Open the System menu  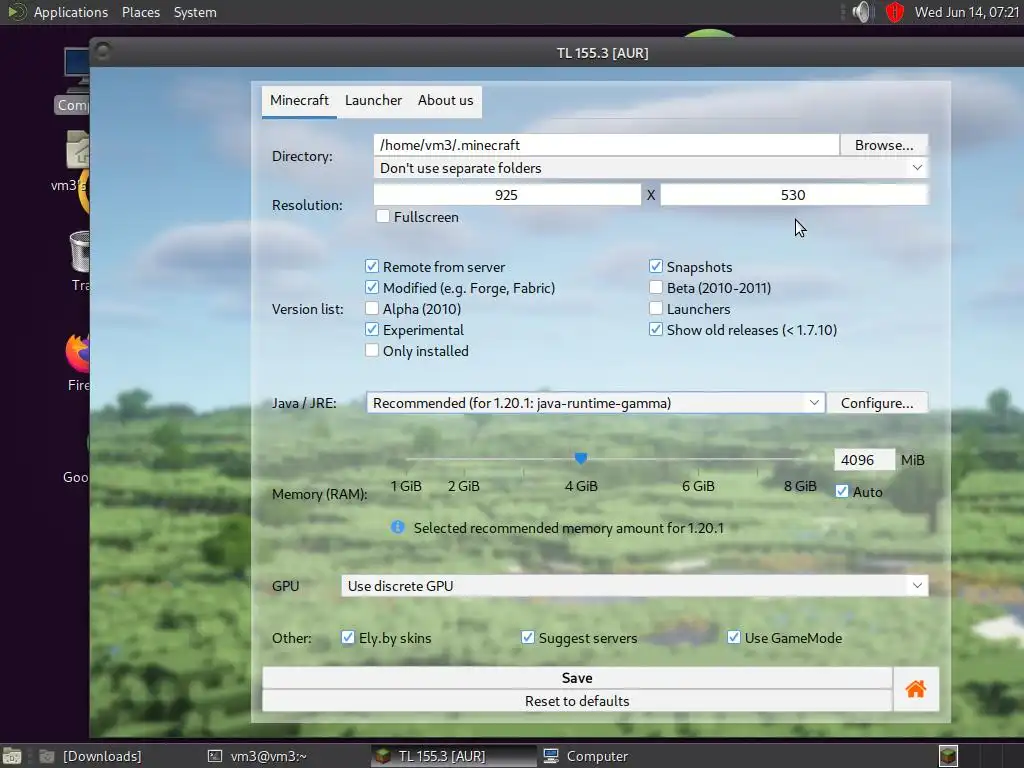click(195, 12)
